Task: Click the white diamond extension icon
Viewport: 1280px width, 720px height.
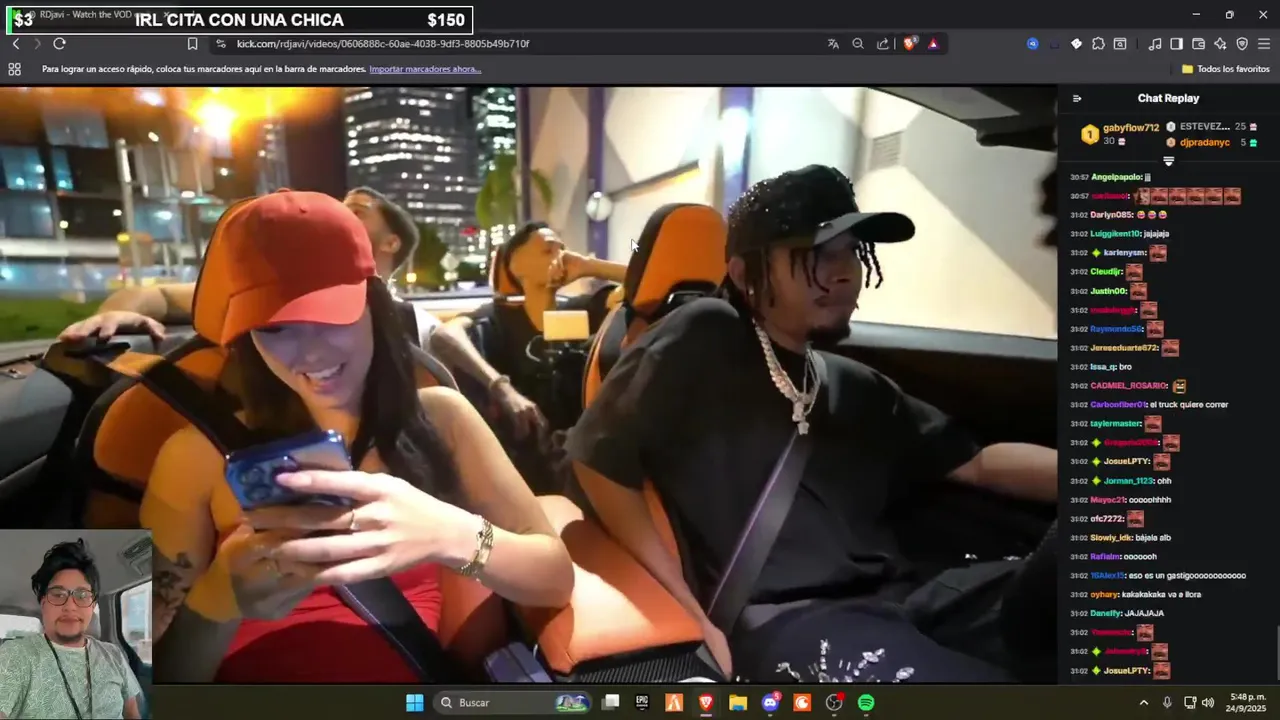Action: [x=1076, y=44]
